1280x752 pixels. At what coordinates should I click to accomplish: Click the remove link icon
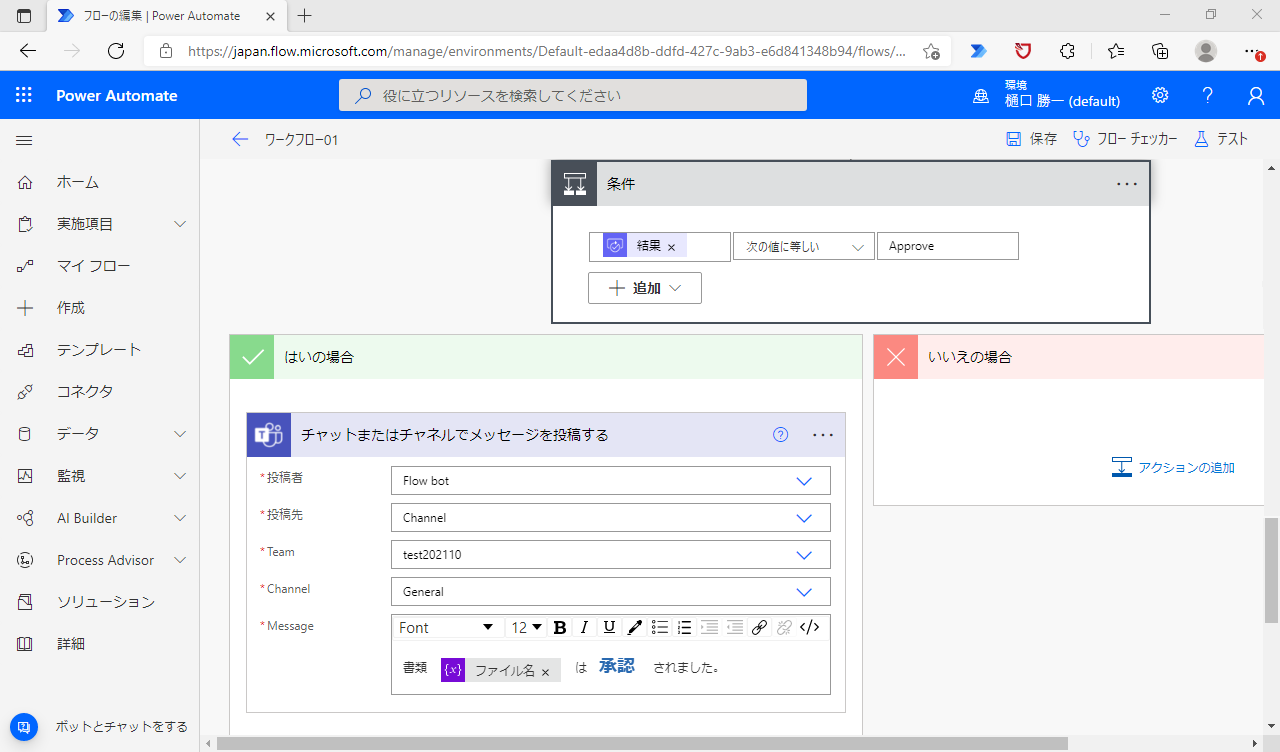point(784,627)
